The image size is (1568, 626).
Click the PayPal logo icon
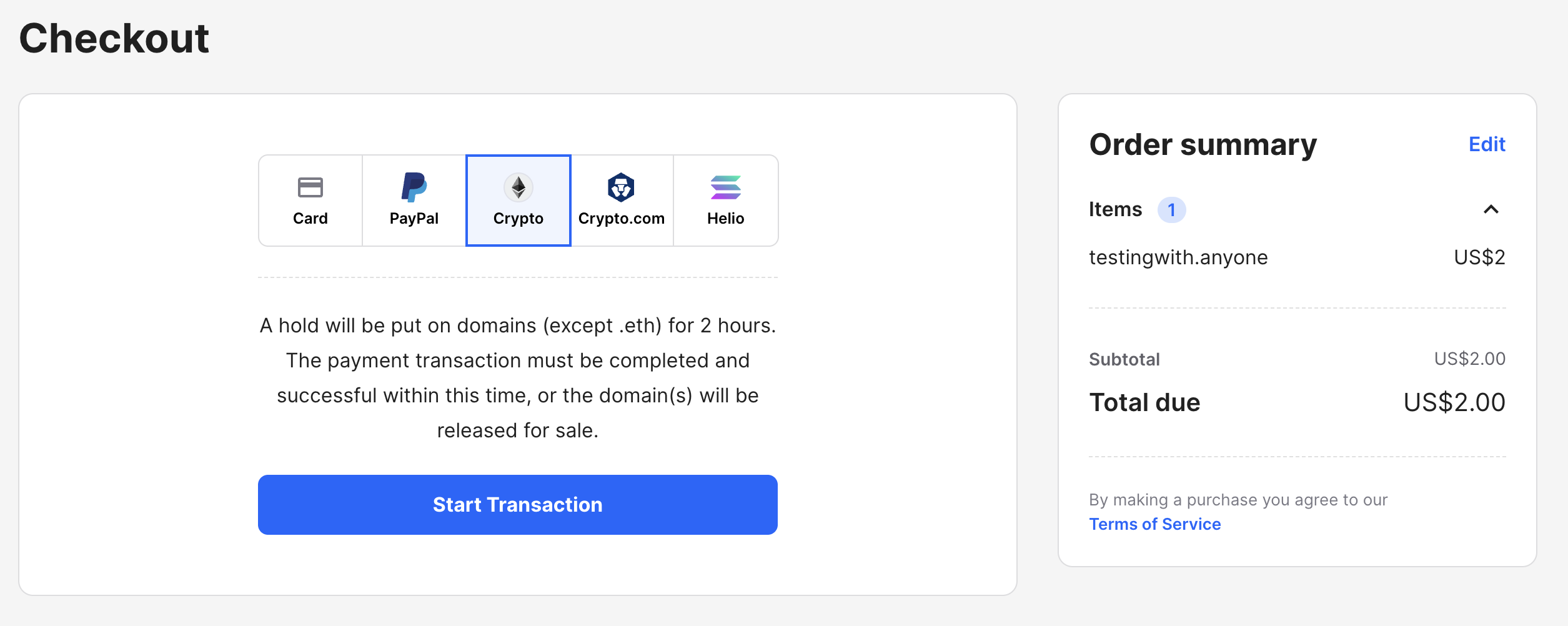click(x=414, y=187)
